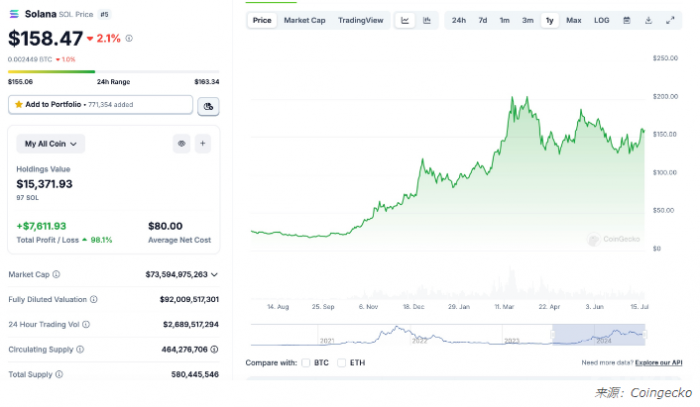Click the Fully Diluted Valuation info icon

pyautogui.click(x=94, y=299)
